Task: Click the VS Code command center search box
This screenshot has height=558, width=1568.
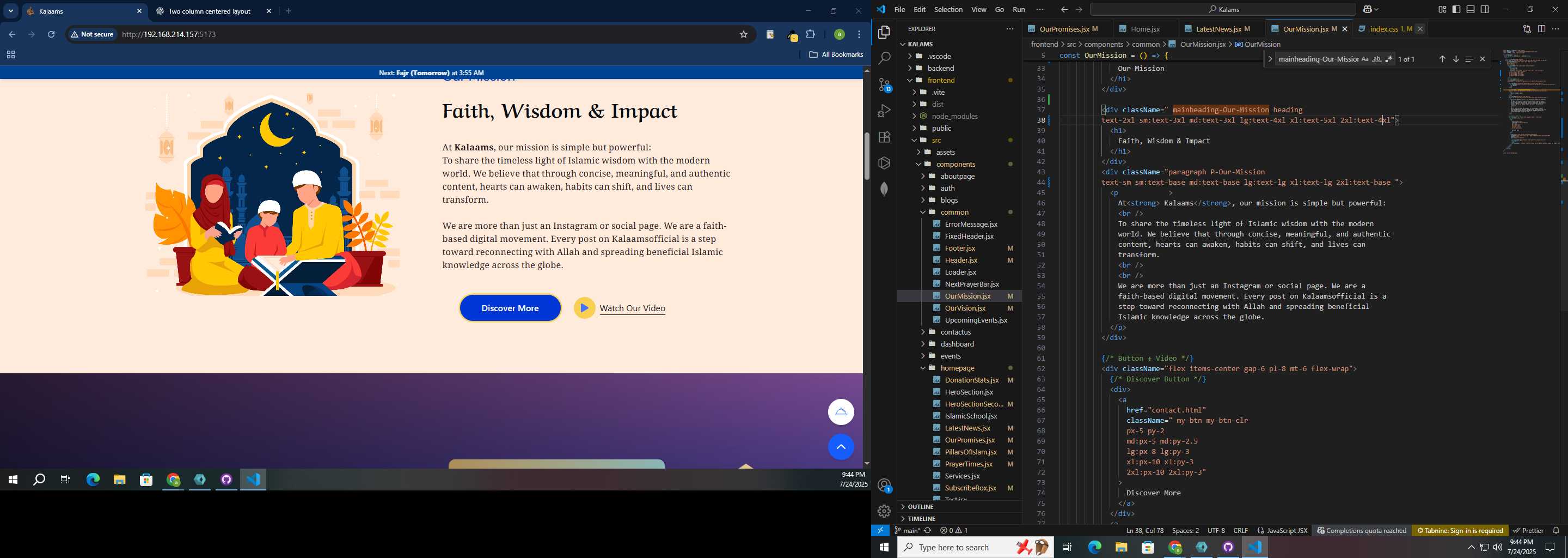Action: [1222, 10]
